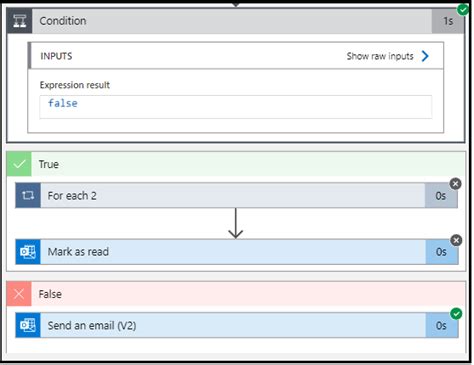Collapse the Condition card header

[x=235, y=21]
